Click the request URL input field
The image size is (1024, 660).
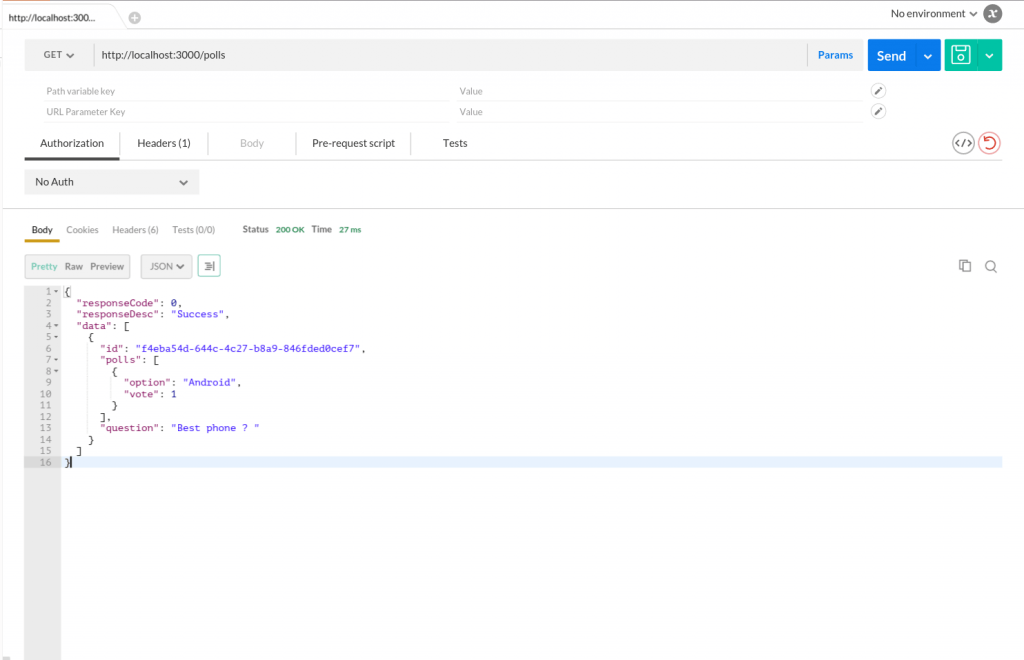pos(300,55)
